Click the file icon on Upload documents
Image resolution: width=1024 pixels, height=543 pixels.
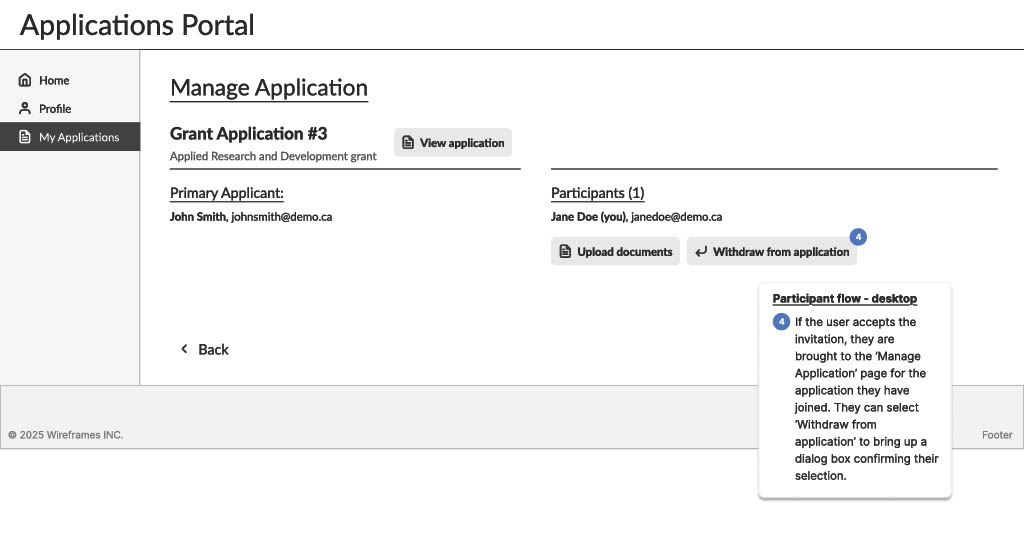click(x=565, y=252)
